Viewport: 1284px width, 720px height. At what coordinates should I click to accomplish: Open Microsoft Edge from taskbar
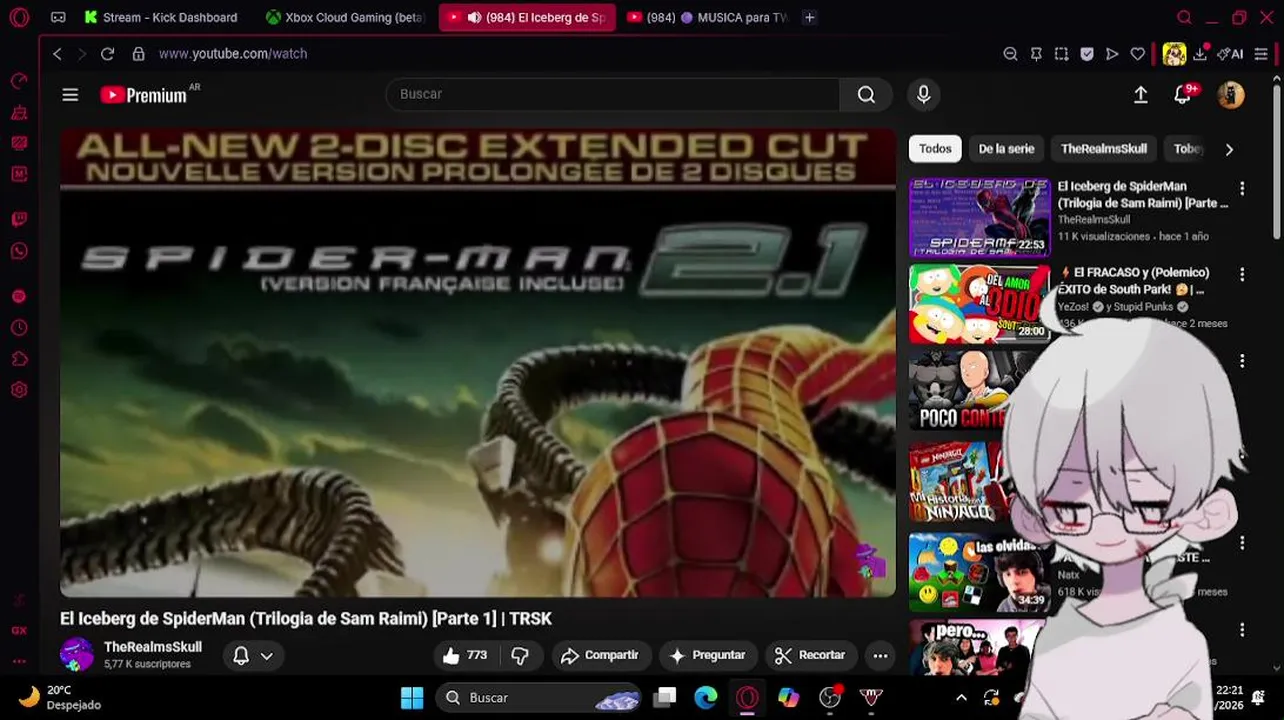[706, 698]
